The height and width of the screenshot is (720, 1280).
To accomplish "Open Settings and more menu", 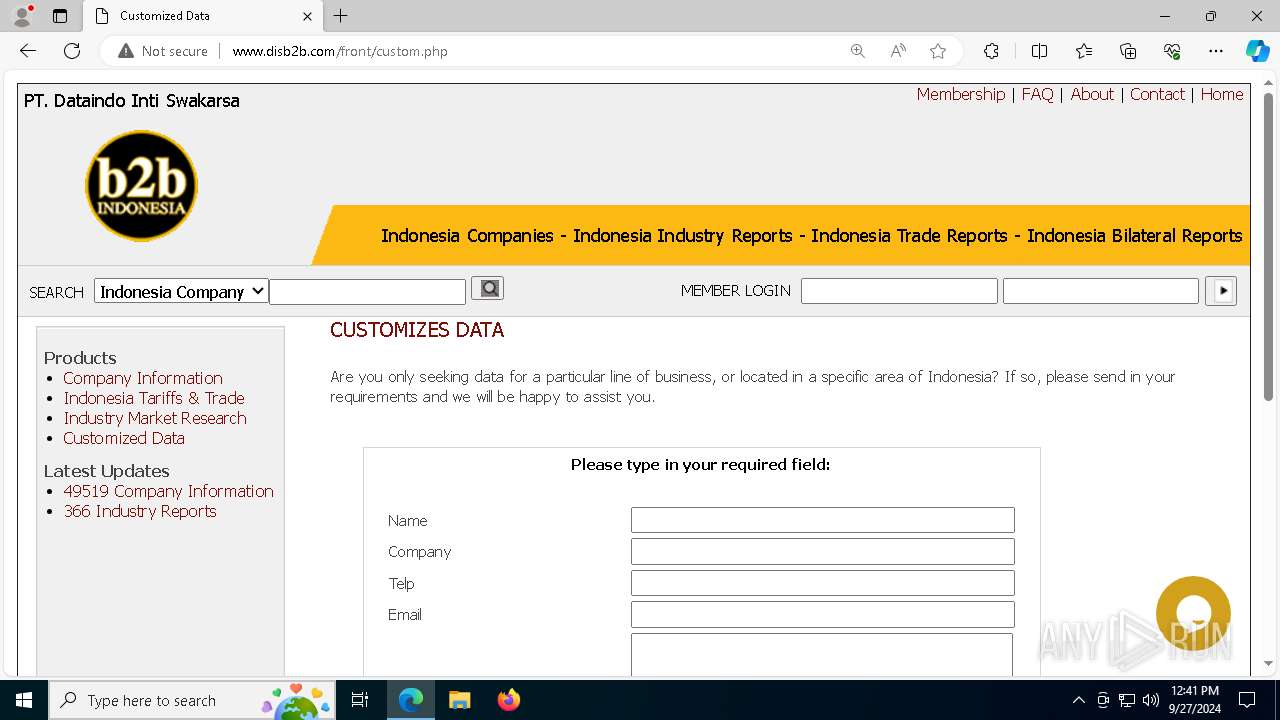I will pos(1216,51).
